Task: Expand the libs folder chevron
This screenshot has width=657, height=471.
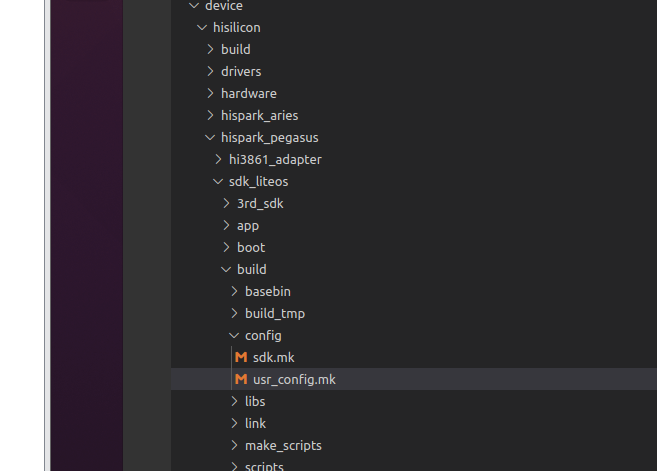Action: point(234,401)
